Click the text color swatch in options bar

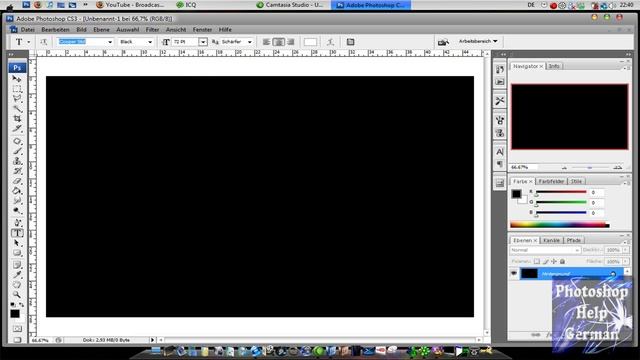pyautogui.click(x=310, y=42)
